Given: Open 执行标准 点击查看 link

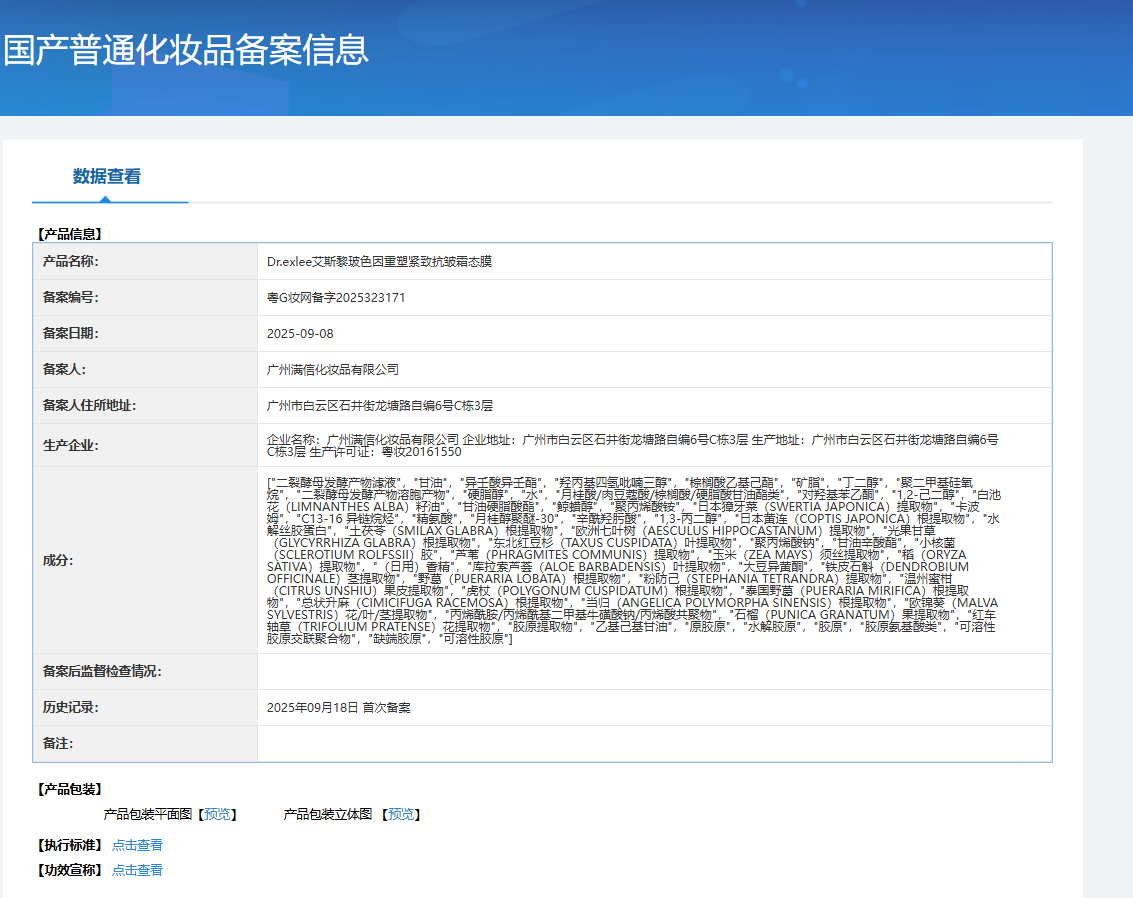Looking at the screenshot, I should tap(137, 845).
